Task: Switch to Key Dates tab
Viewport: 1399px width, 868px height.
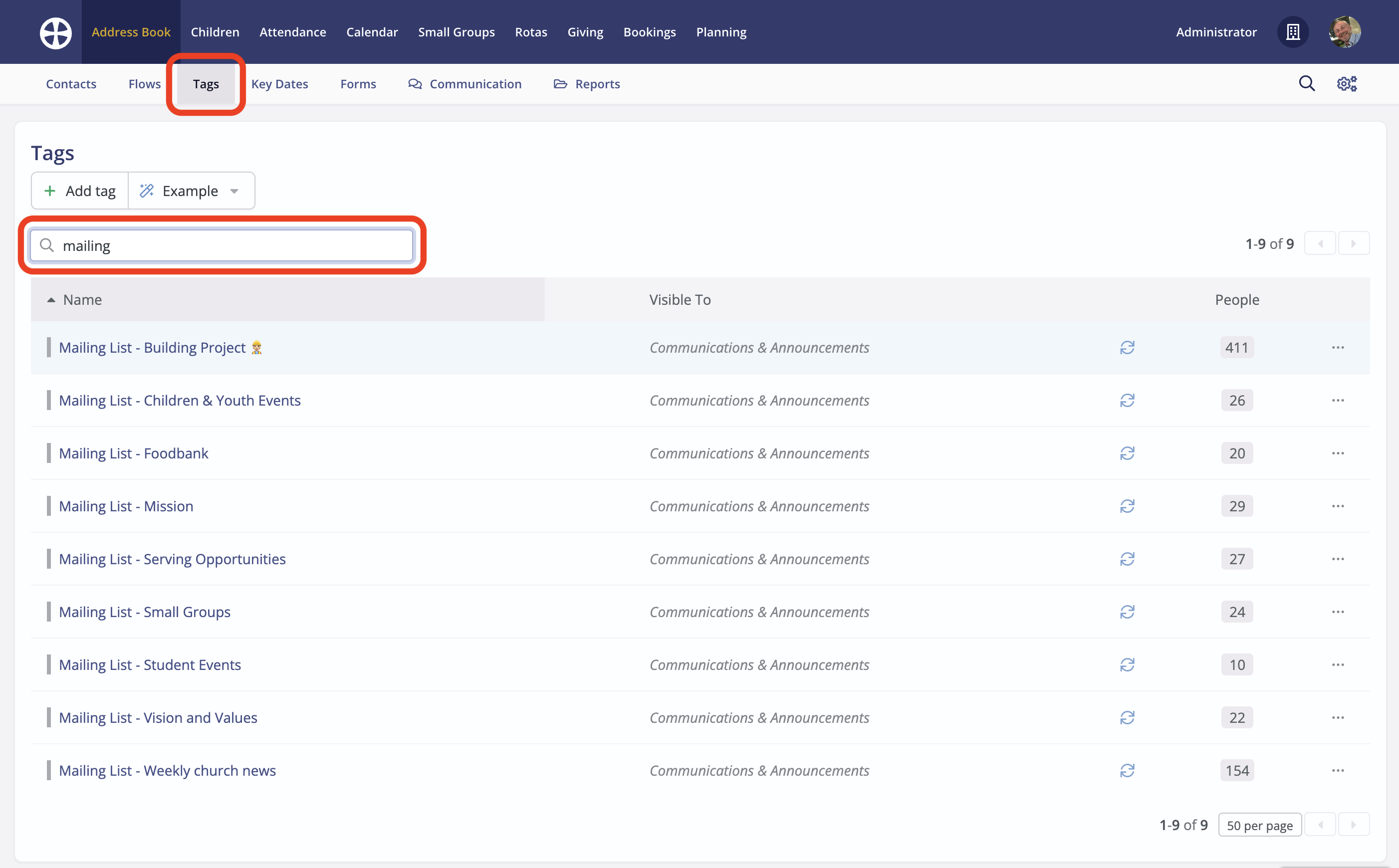Action: [x=279, y=84]
